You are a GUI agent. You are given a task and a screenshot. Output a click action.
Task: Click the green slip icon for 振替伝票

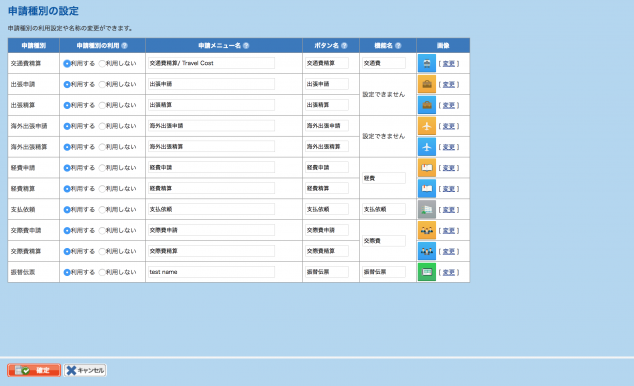[x=427, y=272]
